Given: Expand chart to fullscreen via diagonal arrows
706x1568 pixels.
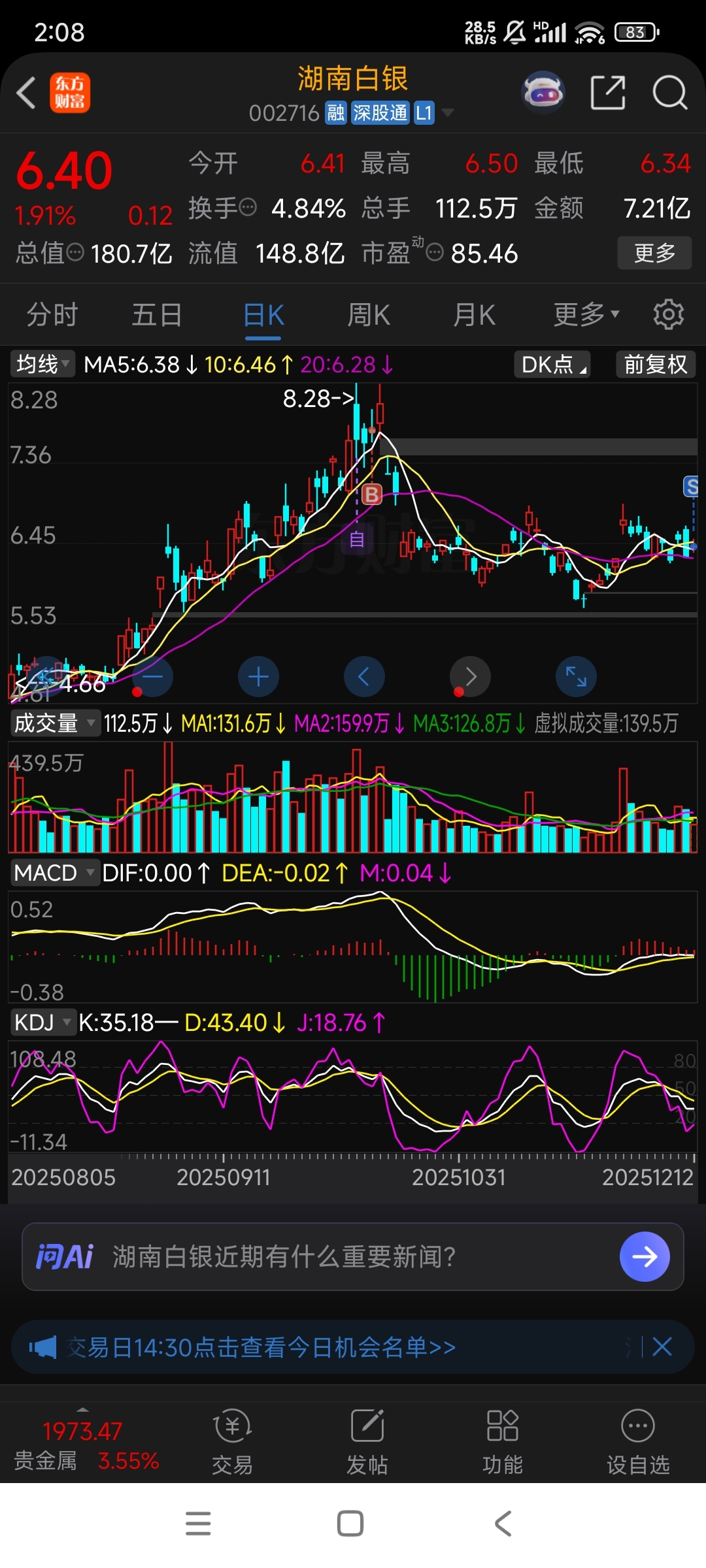Looking at the screenshot, I should pos(576,676).
